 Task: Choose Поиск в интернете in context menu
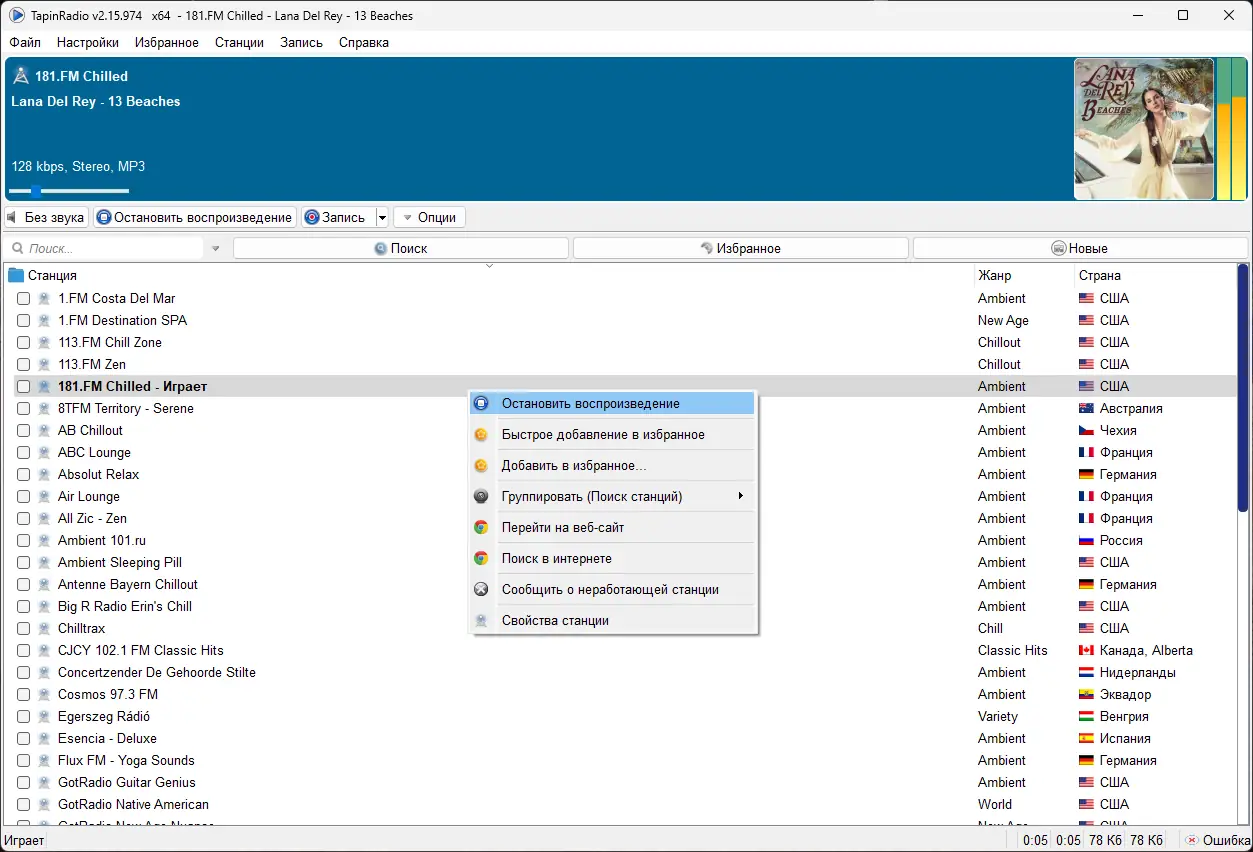612,558
